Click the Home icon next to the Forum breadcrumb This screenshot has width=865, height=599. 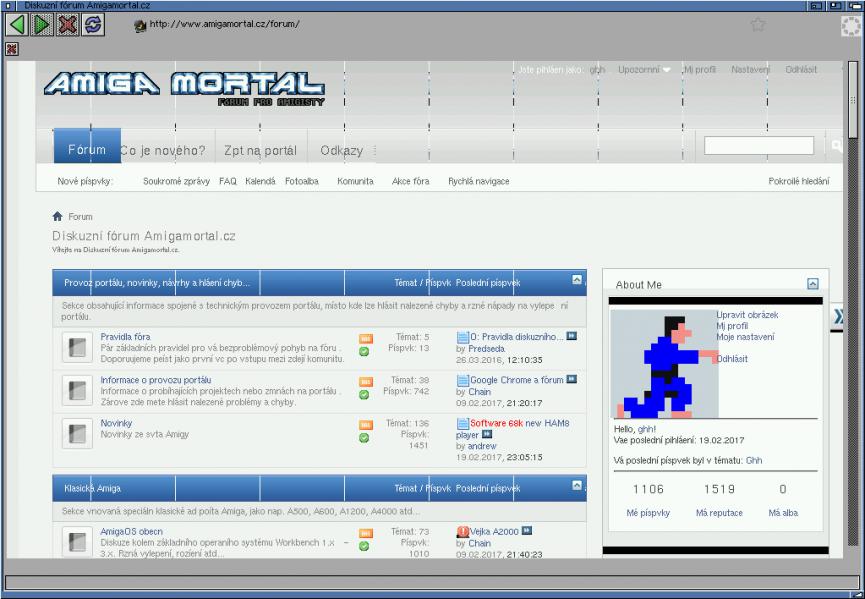[x=58, y=216]
